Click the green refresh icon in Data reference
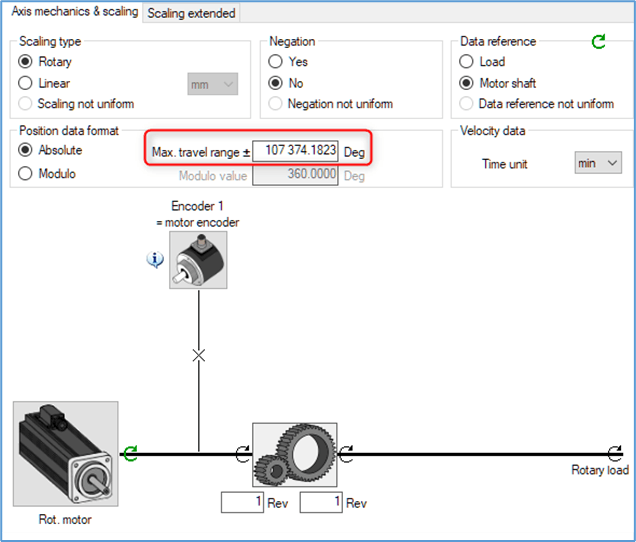Image resolution: width=636 pixels, height=542 pixels. pos(599,42)
